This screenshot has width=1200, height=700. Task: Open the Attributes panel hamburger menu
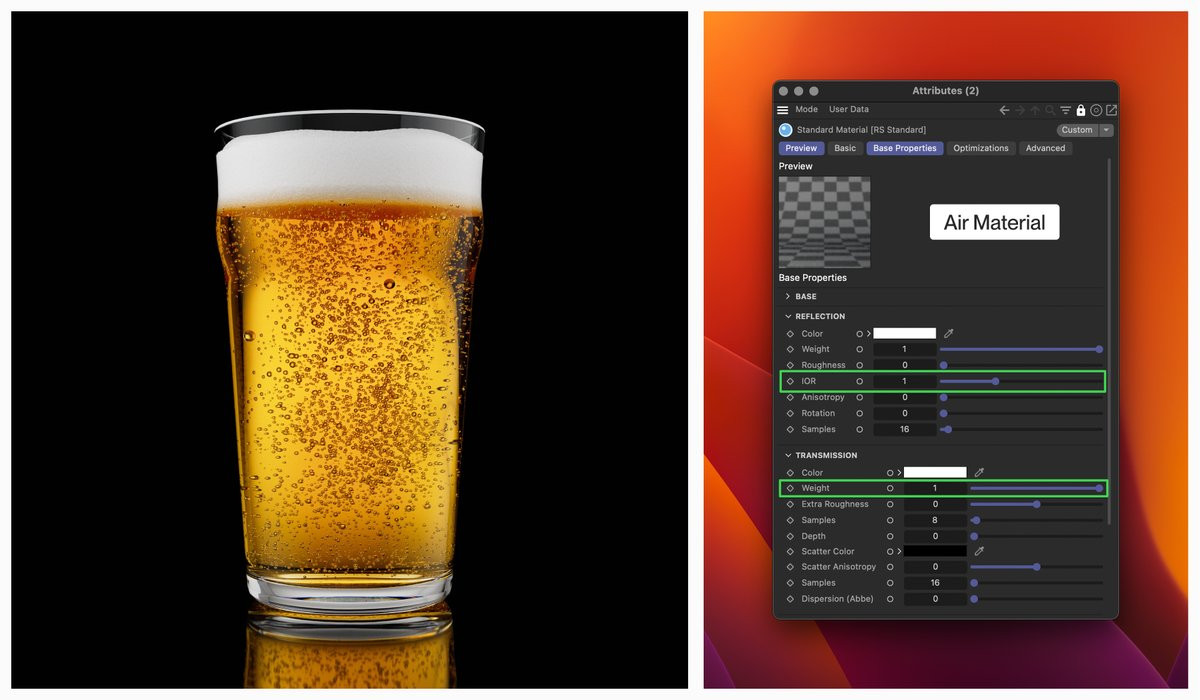(x=783, y=110)
